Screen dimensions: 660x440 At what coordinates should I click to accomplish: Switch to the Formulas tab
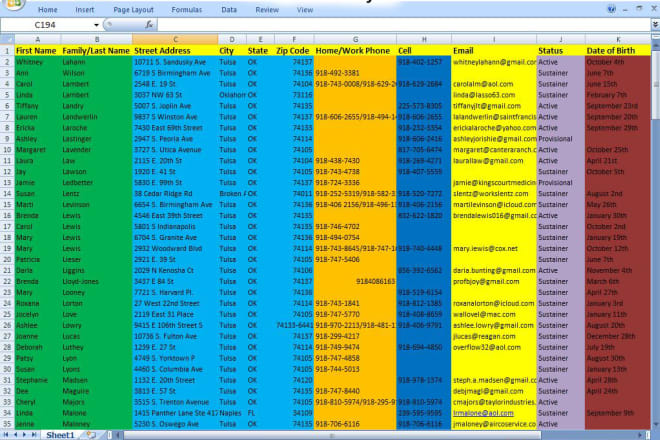(x=186, y=10)
